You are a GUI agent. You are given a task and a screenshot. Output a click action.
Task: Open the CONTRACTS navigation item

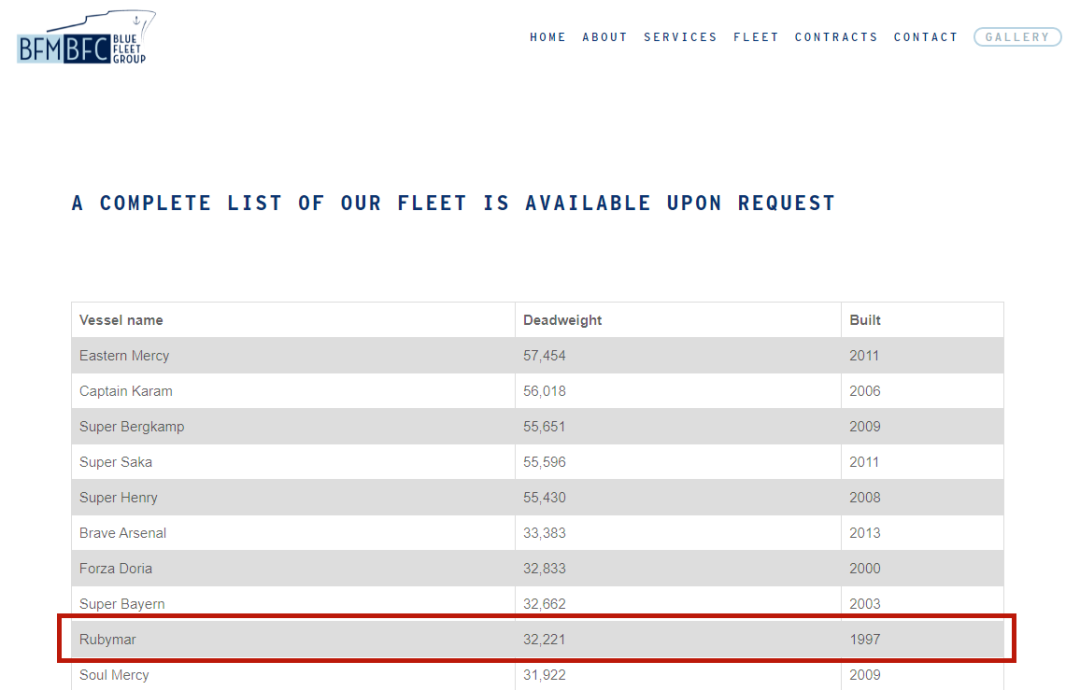click(x=836, y=37)
